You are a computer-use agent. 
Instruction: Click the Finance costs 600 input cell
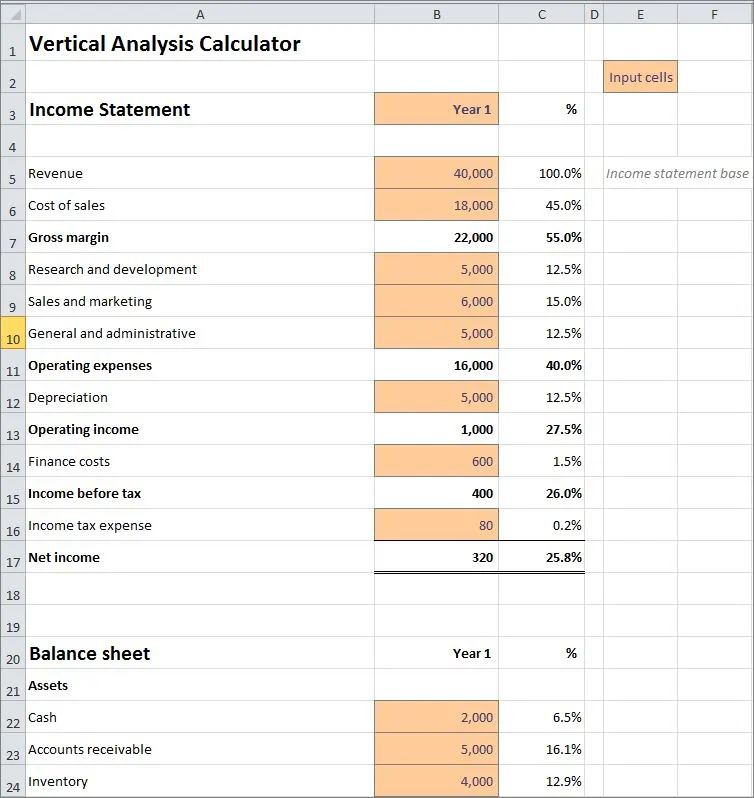tap(436, 461)
